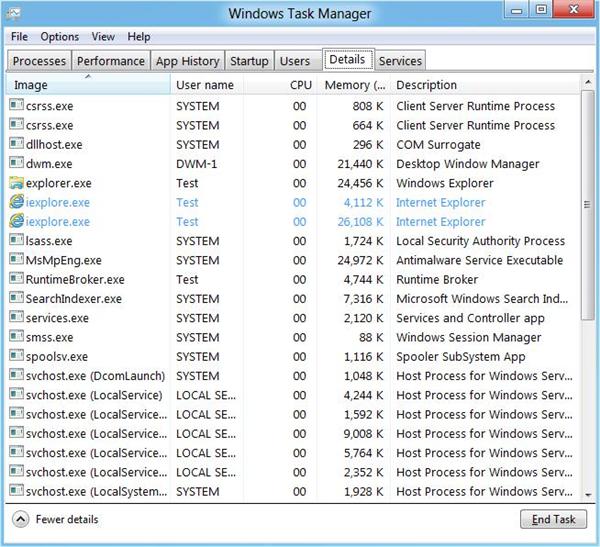Click the scrollbar down arrow
Viewport: 600px width, 547px height.
pyautogui.click(x=587, y=495)
